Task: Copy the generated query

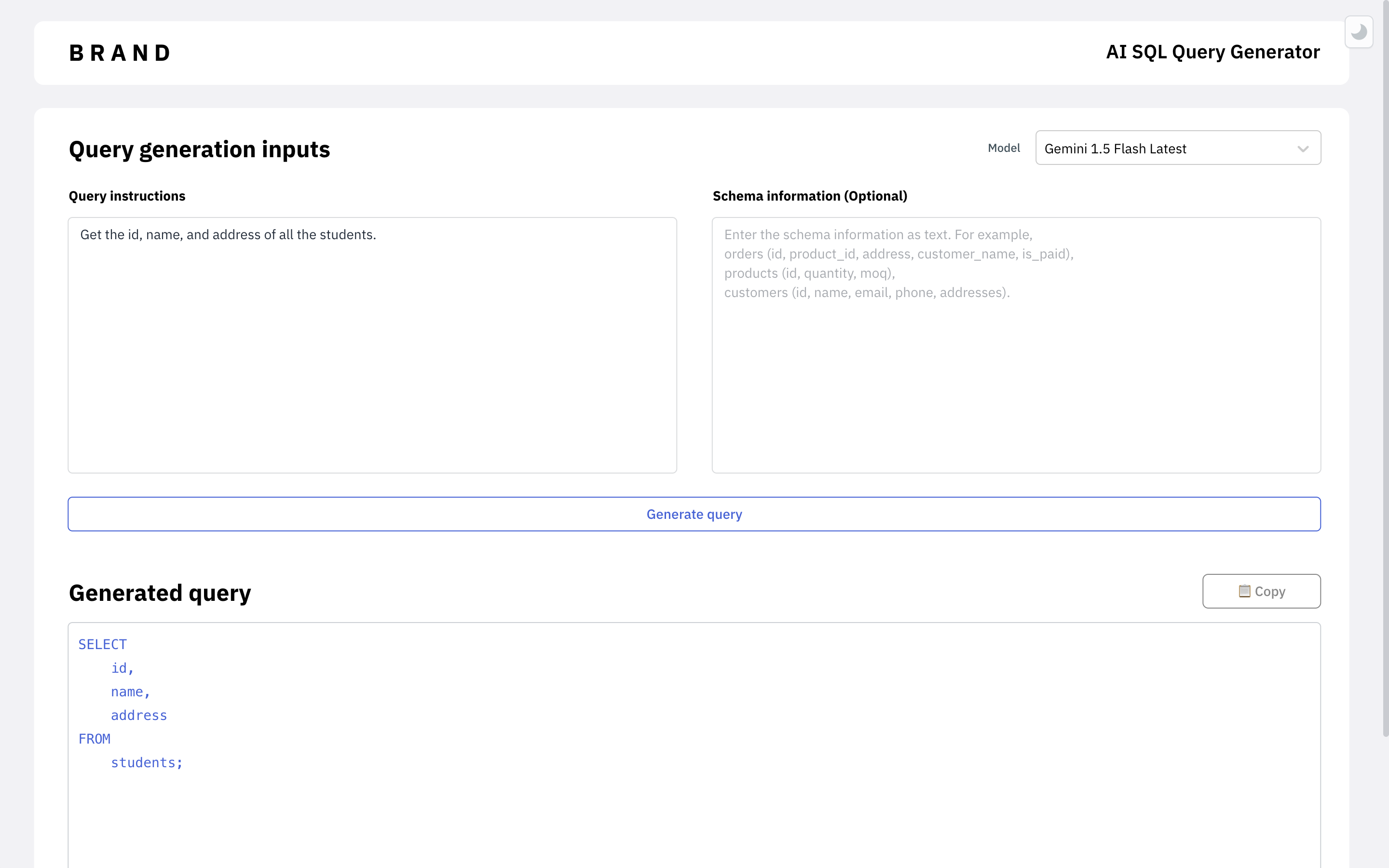Action: pyautogui.click(x=1269, y=591)
